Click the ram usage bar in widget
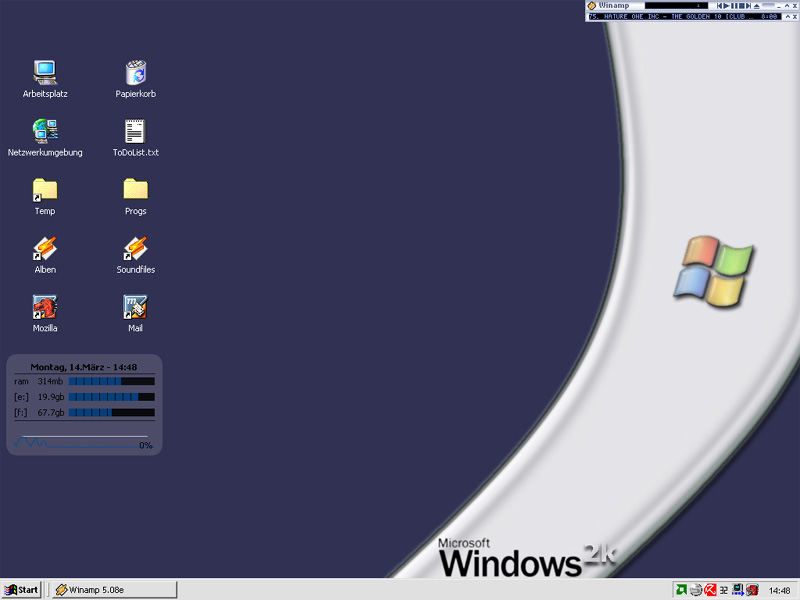Screen dimensions: 800x600 click(x=112, y=381)
